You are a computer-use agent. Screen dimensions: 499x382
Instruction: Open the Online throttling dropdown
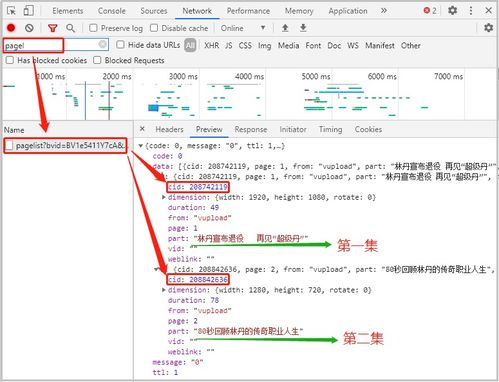pos(243,28)
